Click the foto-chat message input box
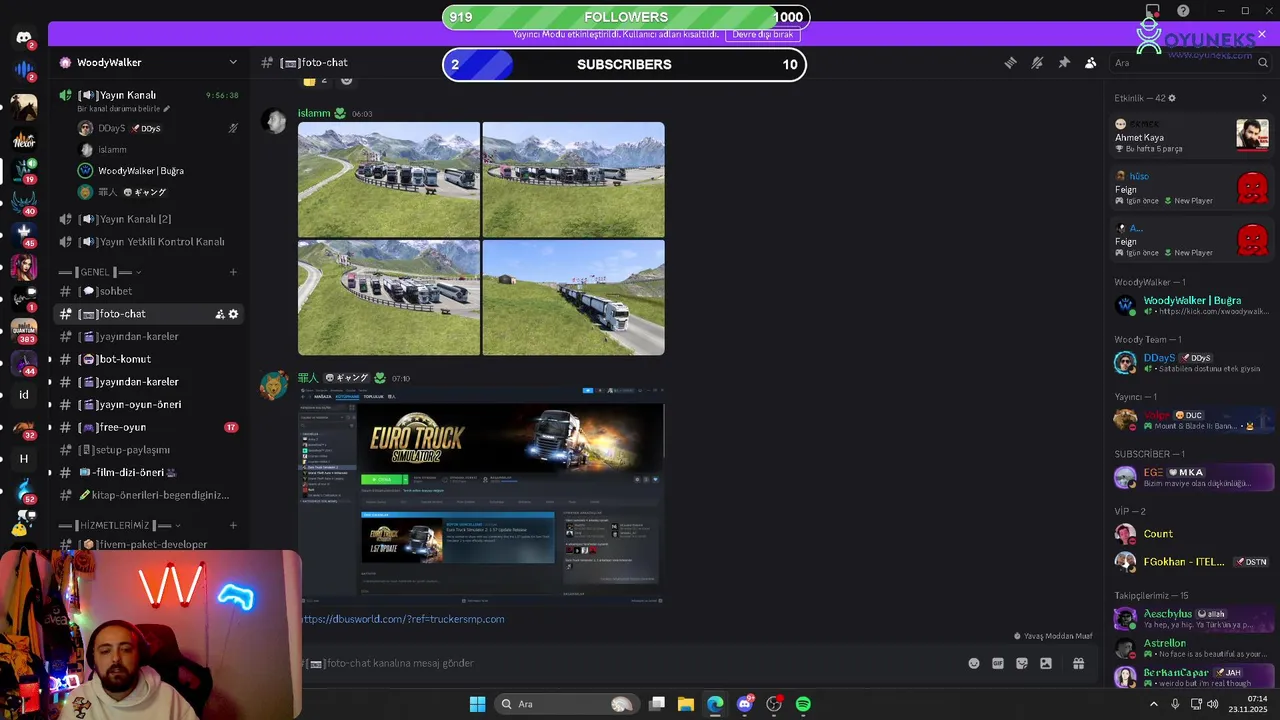1280x720 pixels. click(630, 663)
